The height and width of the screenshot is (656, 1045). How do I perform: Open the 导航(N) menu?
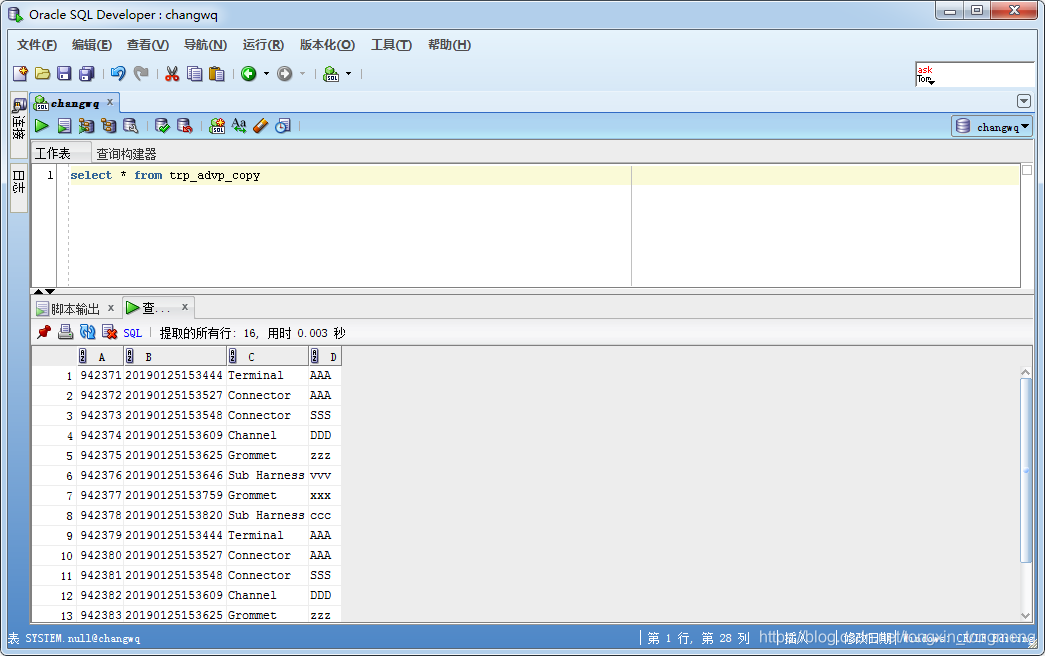[205, 45]
